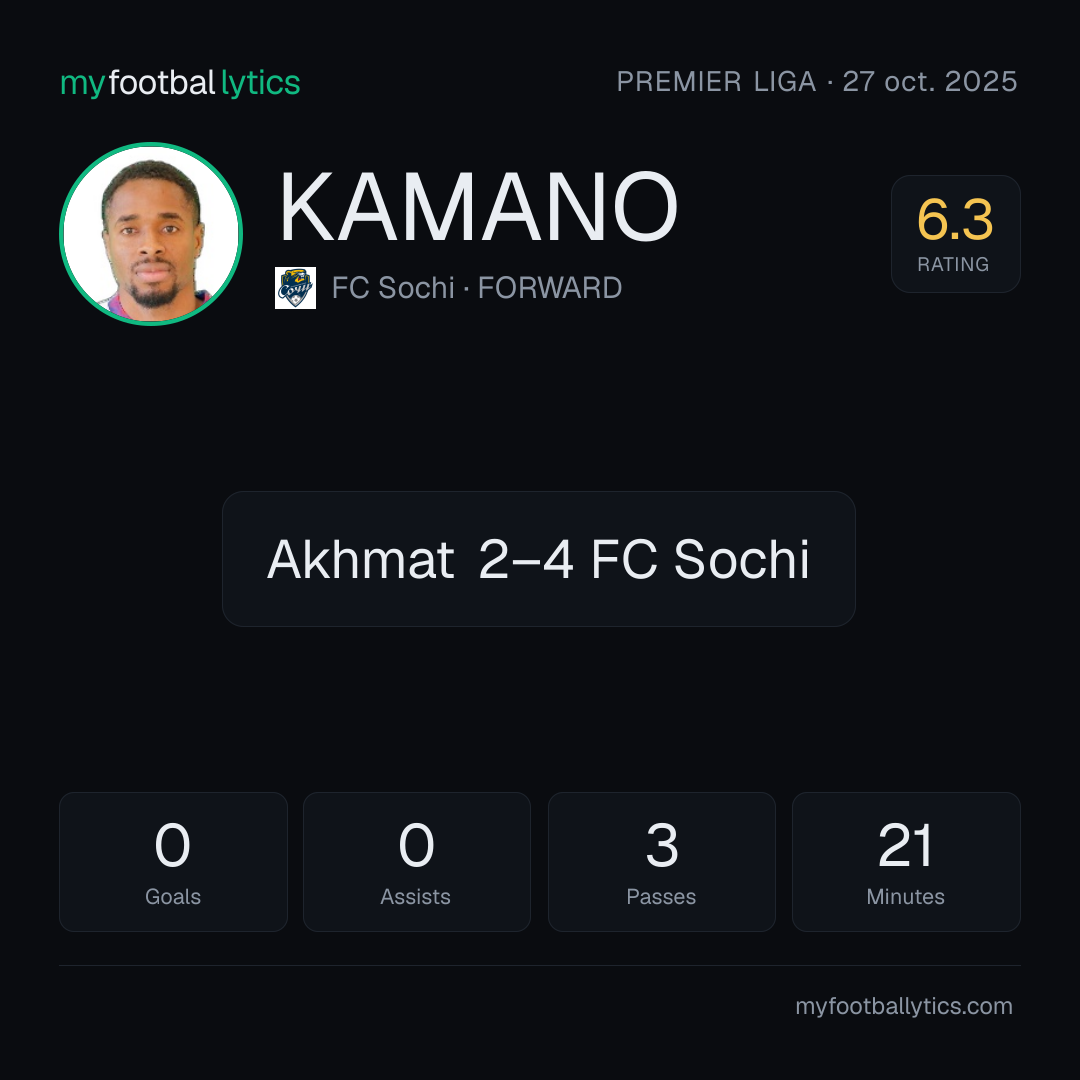Click the Premier Liga date header
1080x1080 pixels.
pos(817,81)
